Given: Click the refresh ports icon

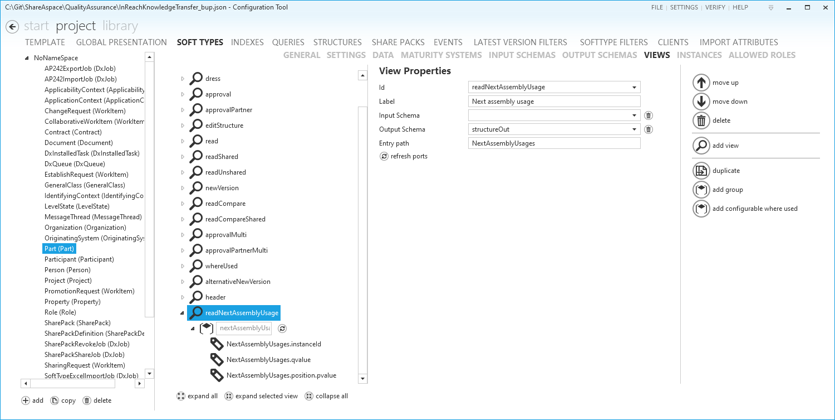Looking at the screenshot, I should (x=384, y=157).
